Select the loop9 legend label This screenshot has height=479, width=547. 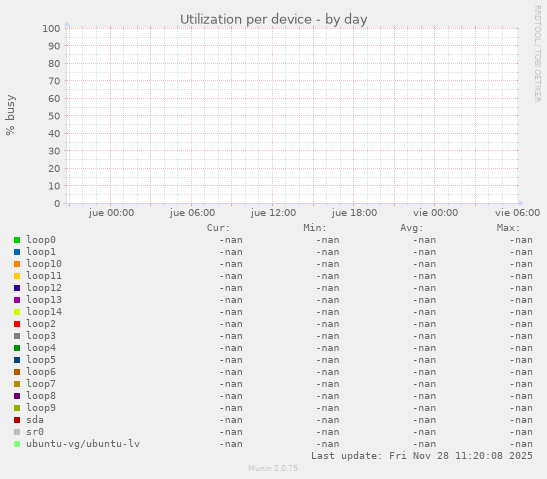(41, 408)
